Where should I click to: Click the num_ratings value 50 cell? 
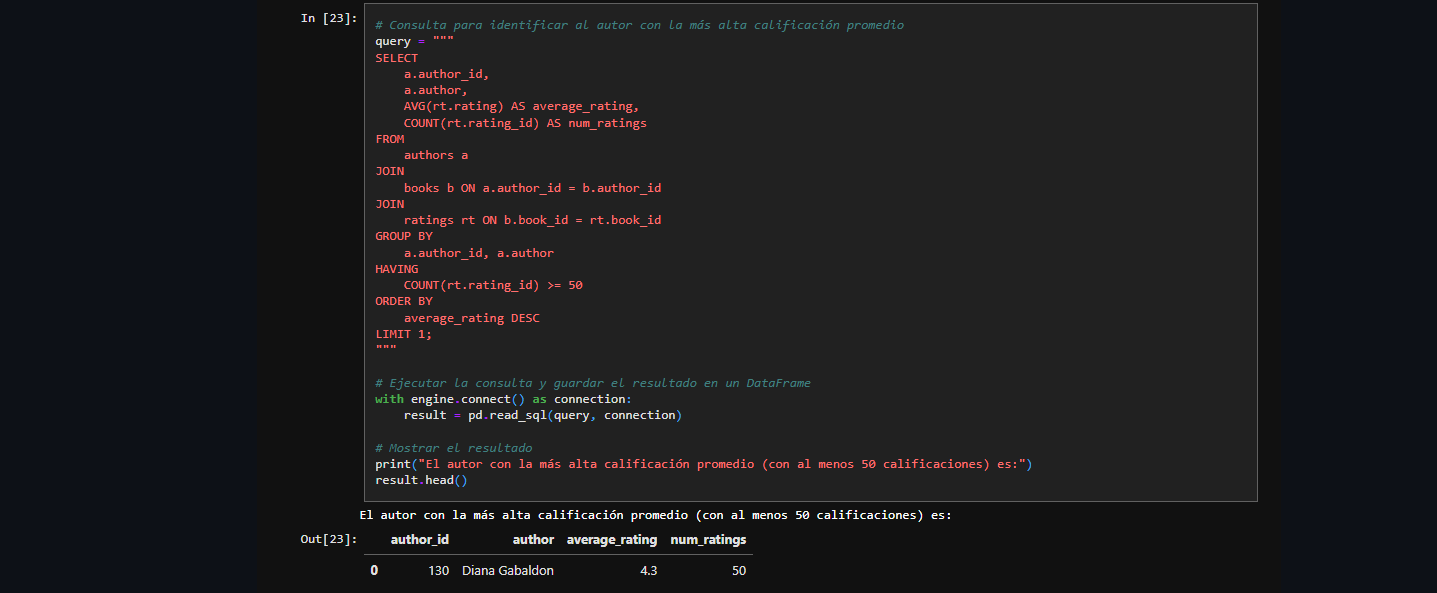coord(738,570)
